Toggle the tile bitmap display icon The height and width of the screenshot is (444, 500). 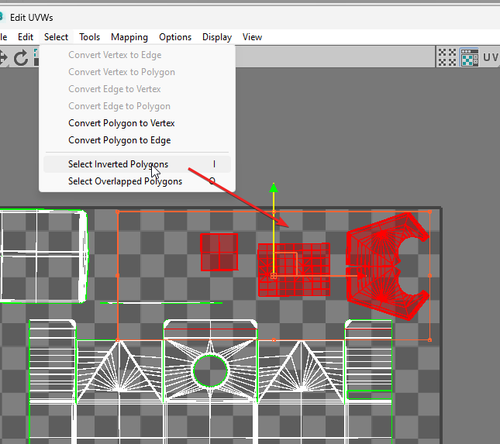pos(447,57)
